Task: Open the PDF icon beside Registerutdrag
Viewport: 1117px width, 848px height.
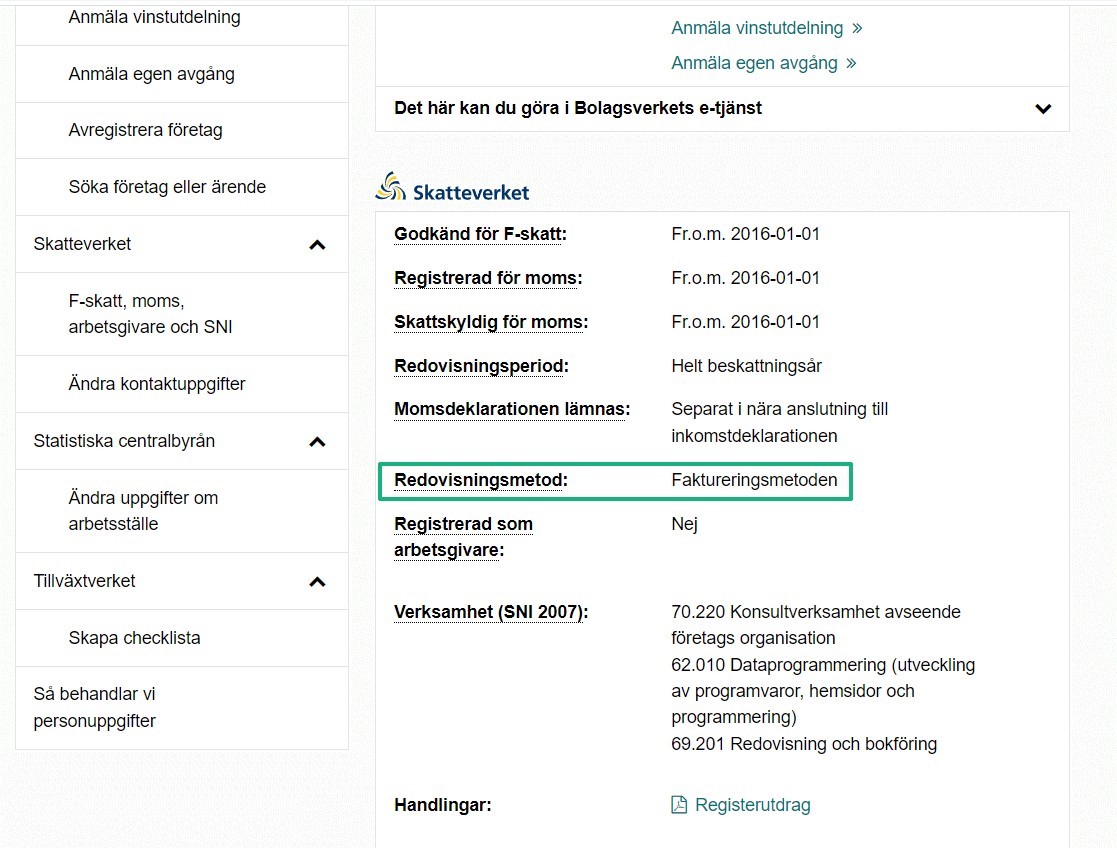Action: [679, 804]
